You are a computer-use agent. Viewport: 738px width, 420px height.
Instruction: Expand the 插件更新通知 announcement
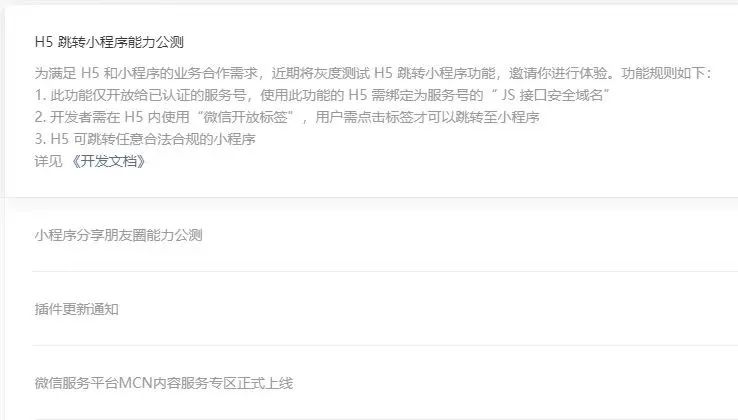[76, 309]
